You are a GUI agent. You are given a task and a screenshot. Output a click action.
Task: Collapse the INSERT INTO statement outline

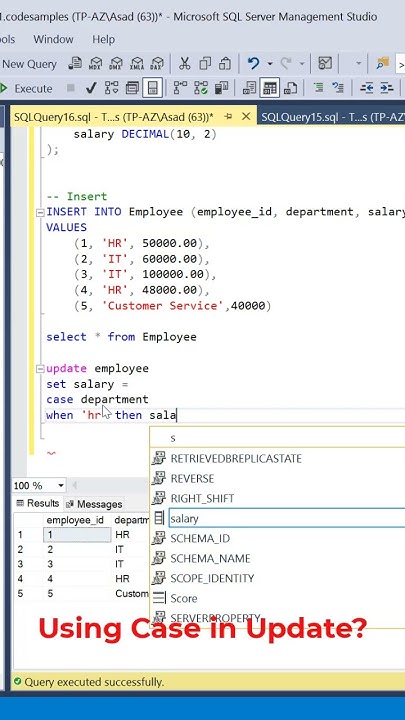coord(40,213)
